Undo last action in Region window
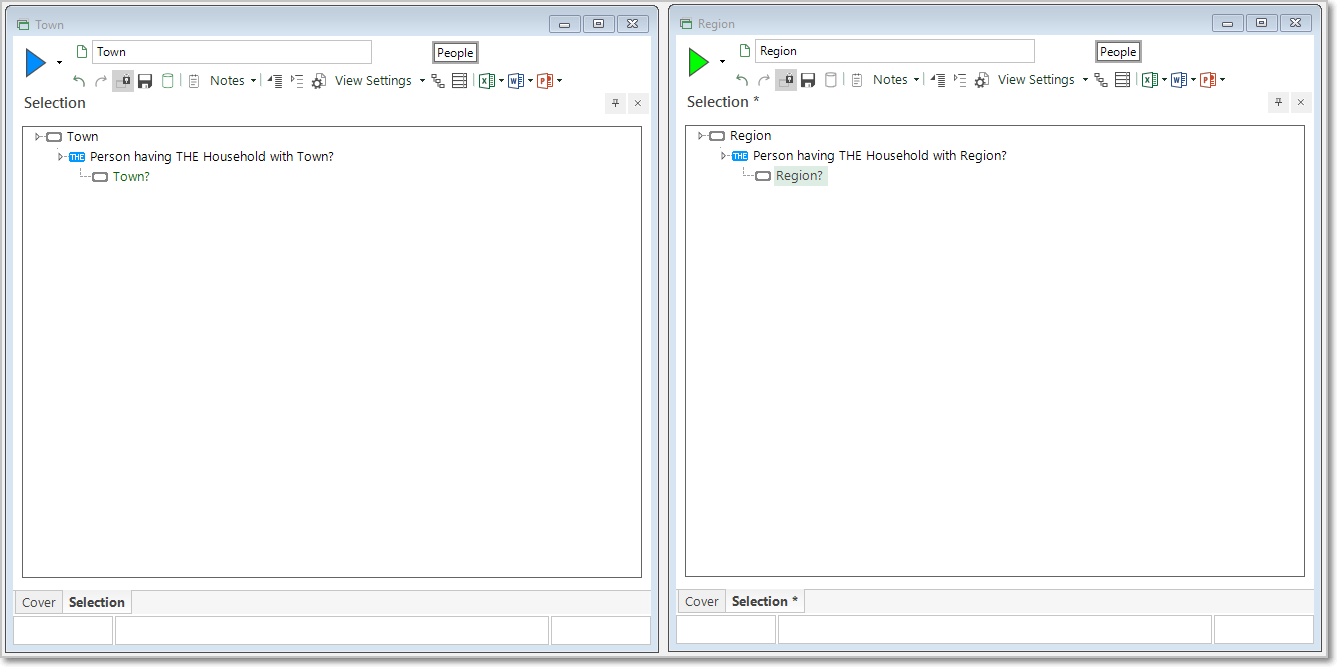1337x667 pixels. point(742,80)
